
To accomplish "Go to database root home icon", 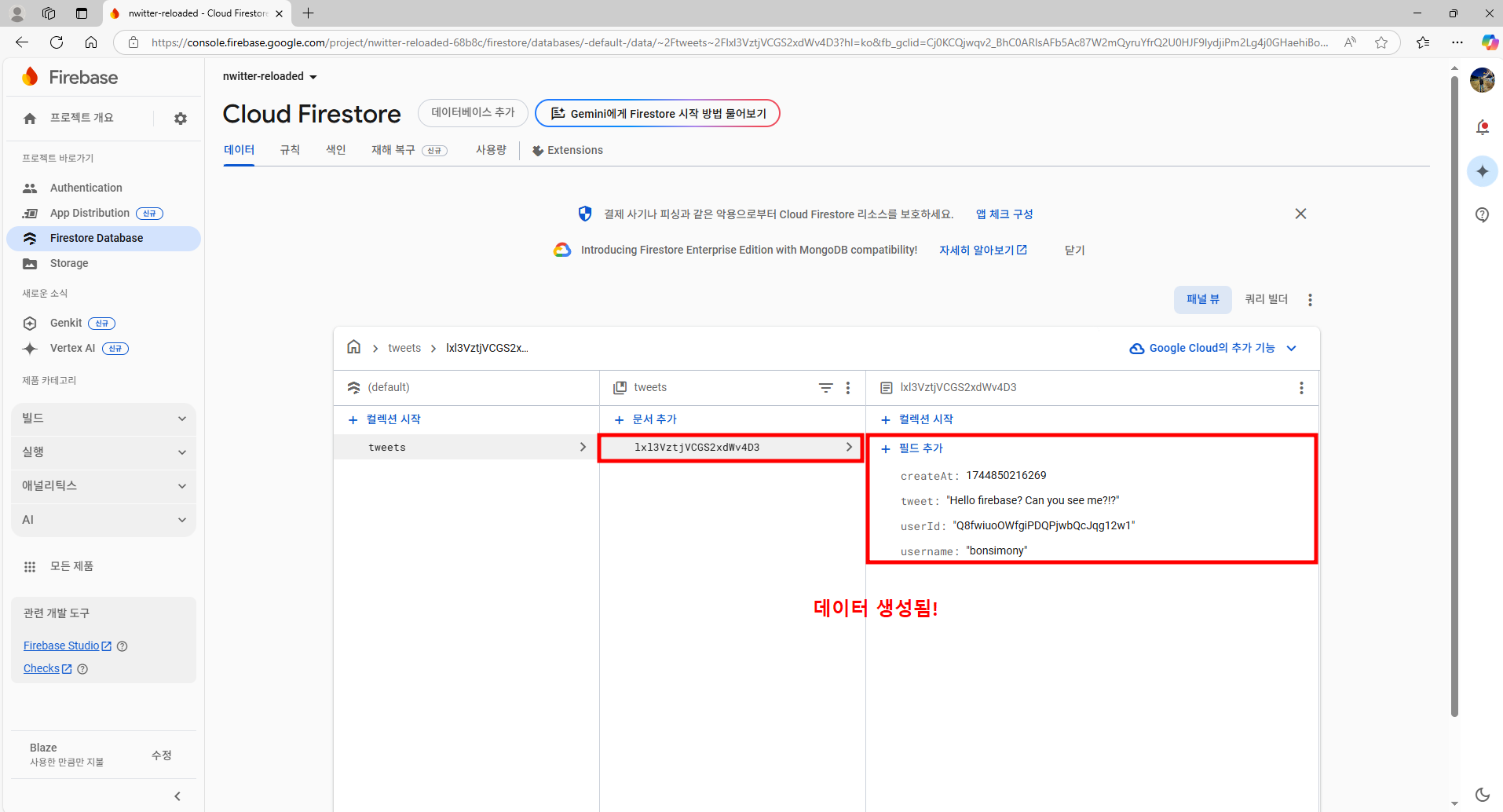I will (354, 347).
